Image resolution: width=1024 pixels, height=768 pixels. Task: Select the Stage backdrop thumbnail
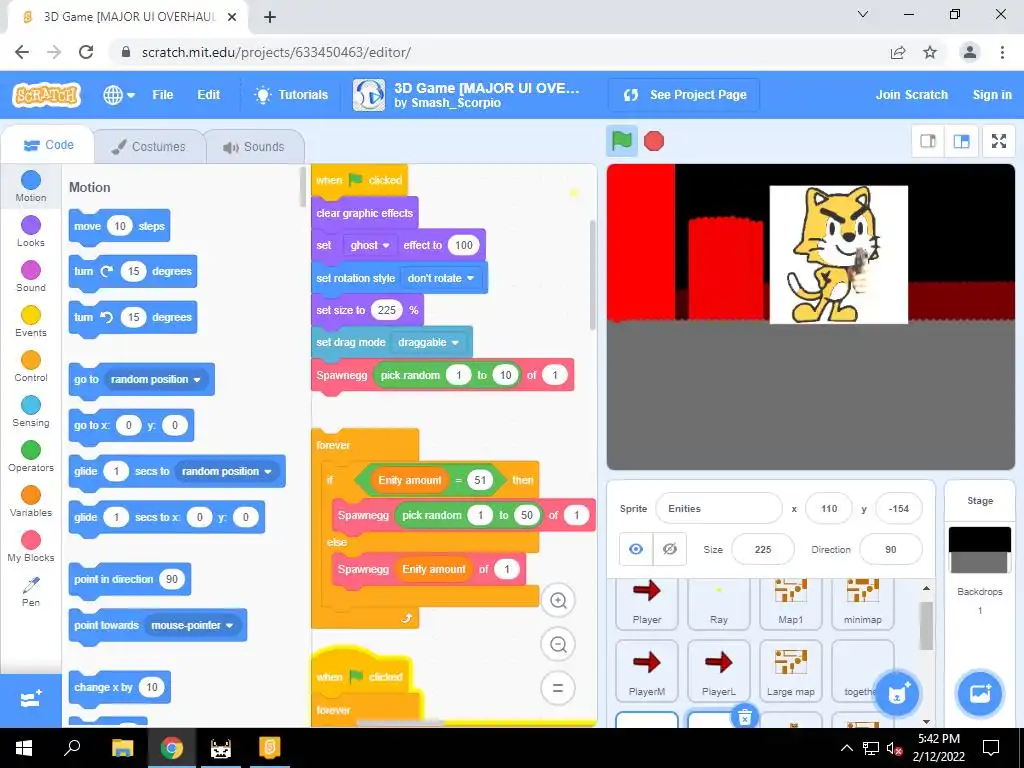pos(979,550)
